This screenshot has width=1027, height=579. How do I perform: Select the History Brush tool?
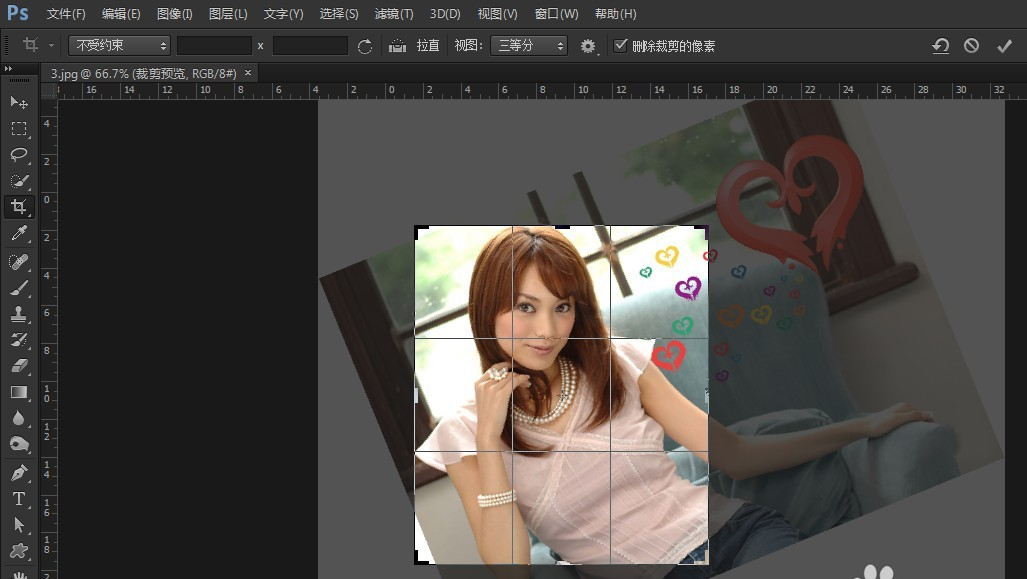19,340
